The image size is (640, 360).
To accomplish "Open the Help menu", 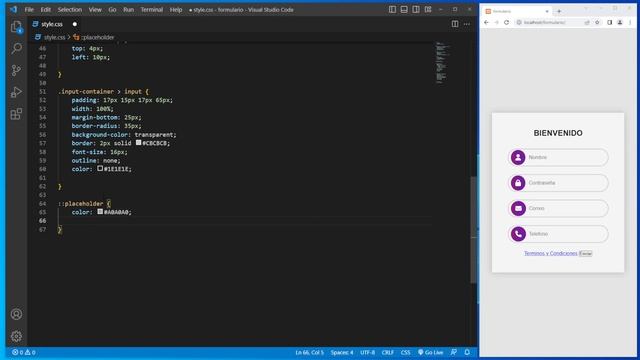I will coord(176,9).
